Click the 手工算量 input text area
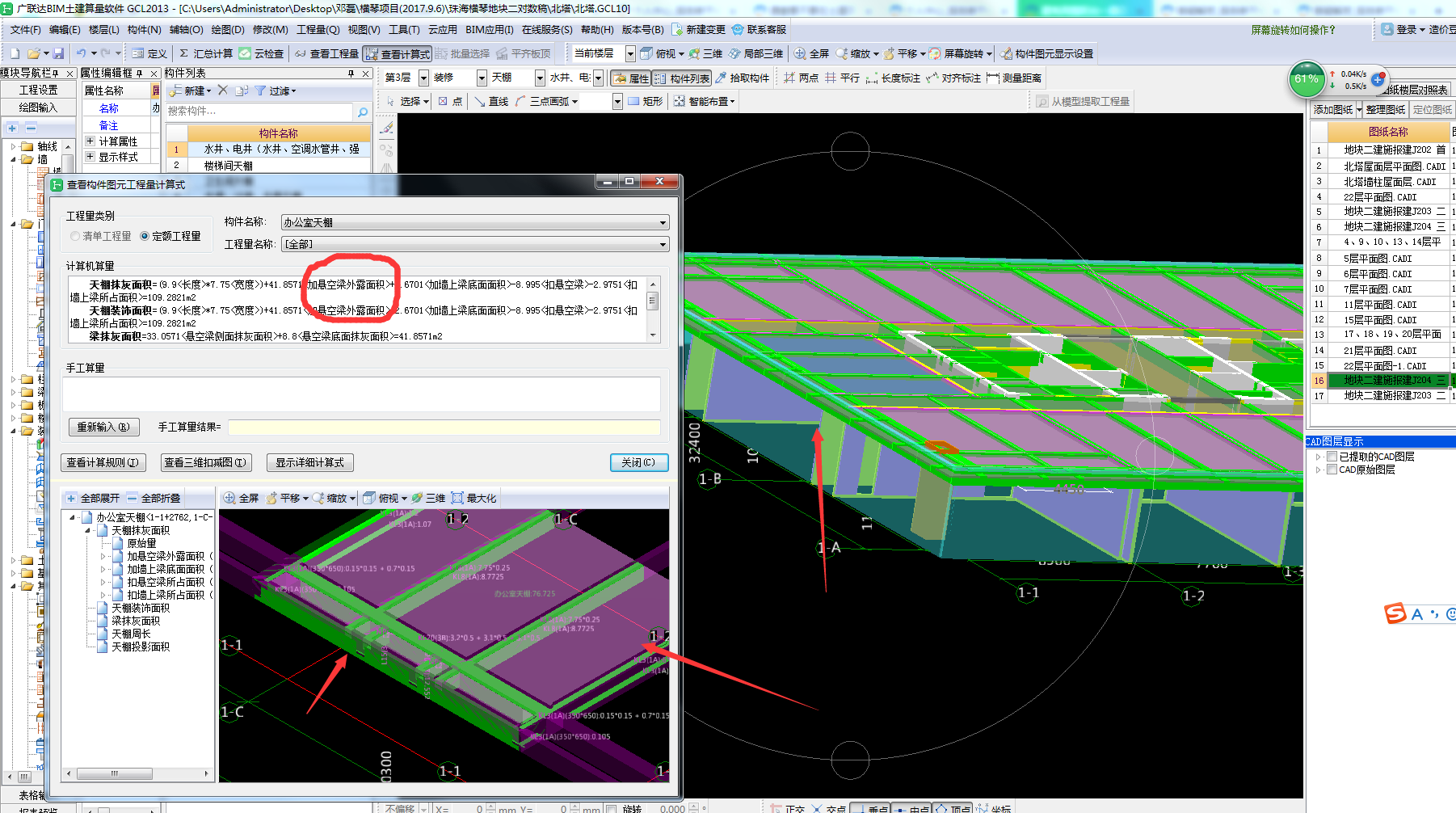The image size is (1456, 813). point(362,394)
